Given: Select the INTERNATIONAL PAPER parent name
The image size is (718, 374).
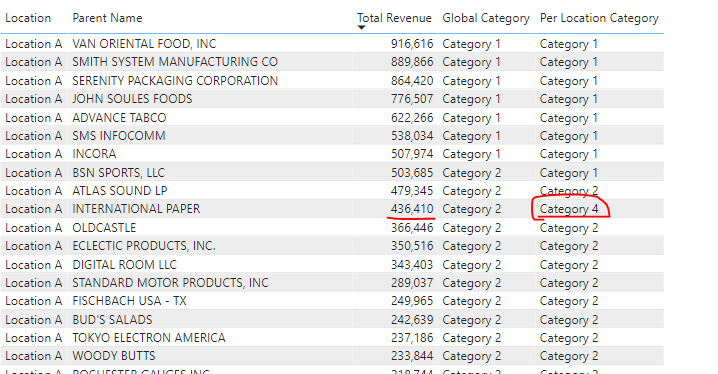Looking at the screenshot, I should point(136,209).
